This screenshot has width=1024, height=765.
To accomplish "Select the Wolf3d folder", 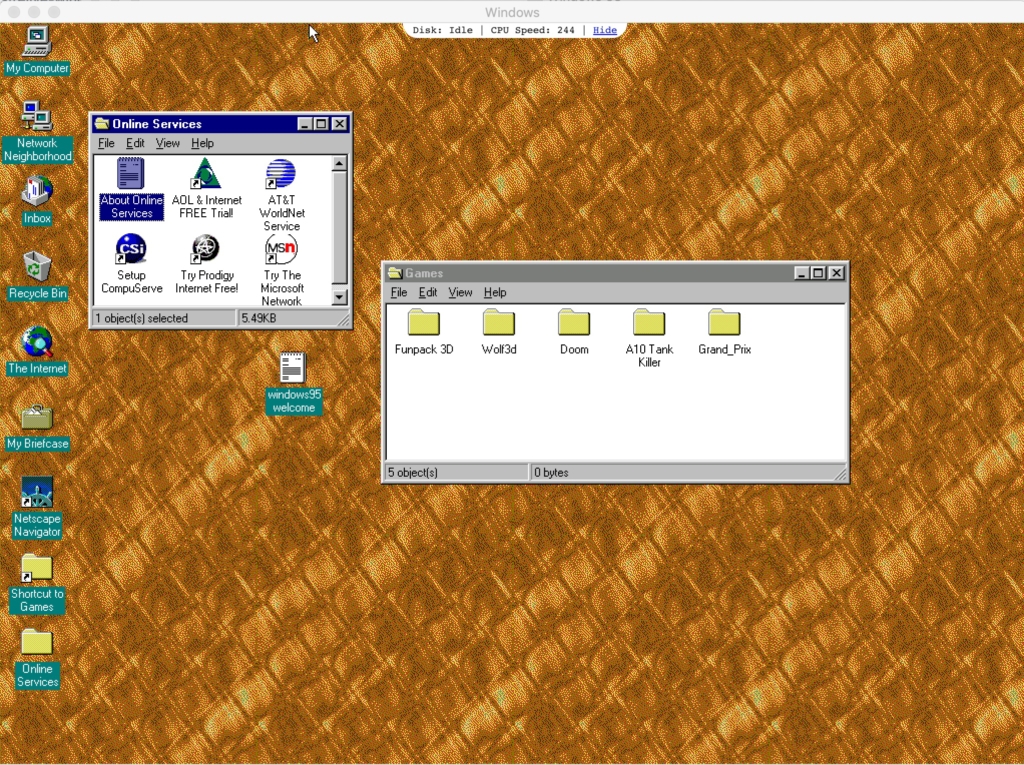I will (498, 325).
